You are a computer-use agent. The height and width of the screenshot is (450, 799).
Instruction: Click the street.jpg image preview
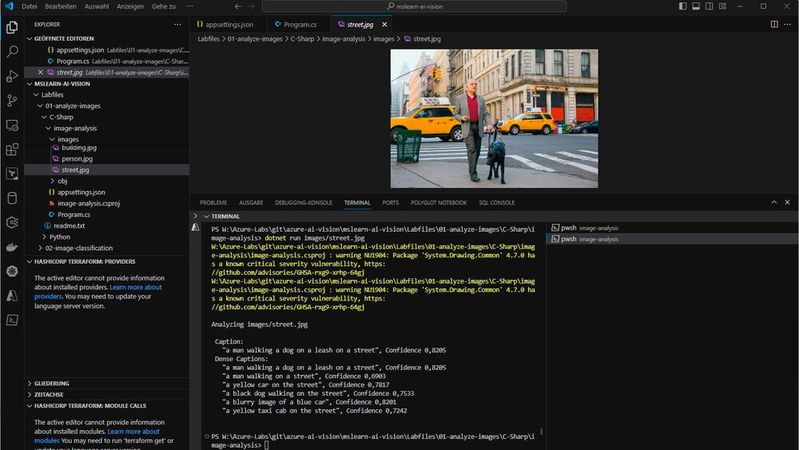494,118
